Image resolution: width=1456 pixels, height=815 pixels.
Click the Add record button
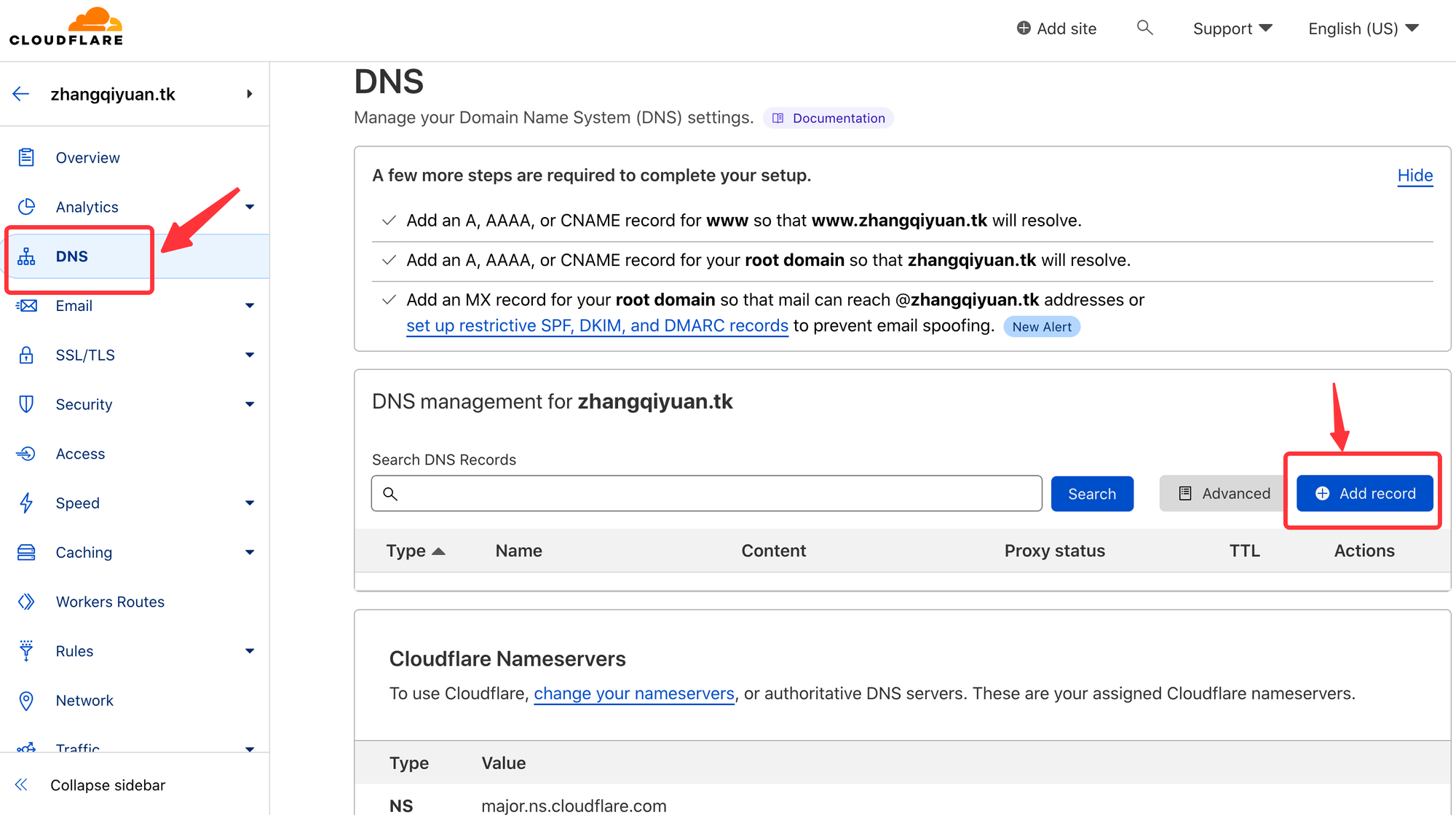(x=1365, y=492)
